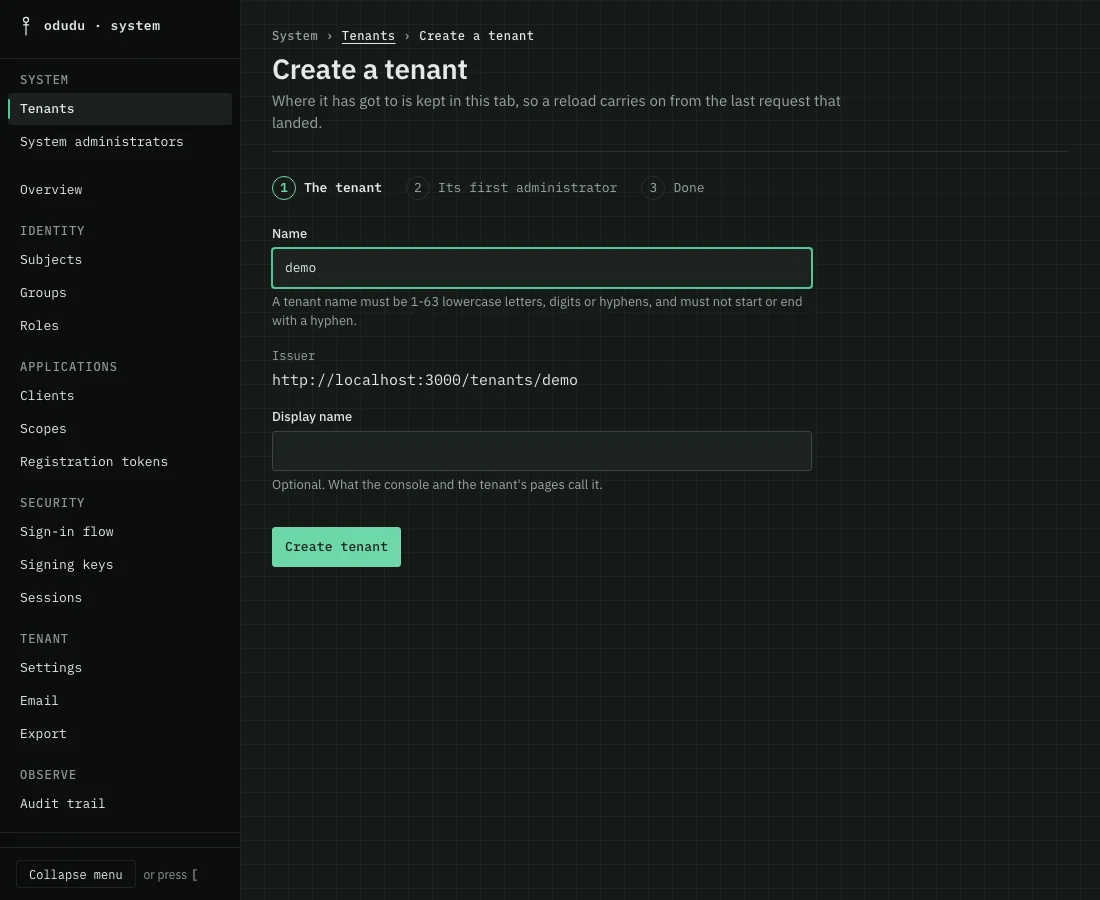This screenshot has height=900, width=1100.
Task: Open Roles under Identity
Action: [120, 325]
